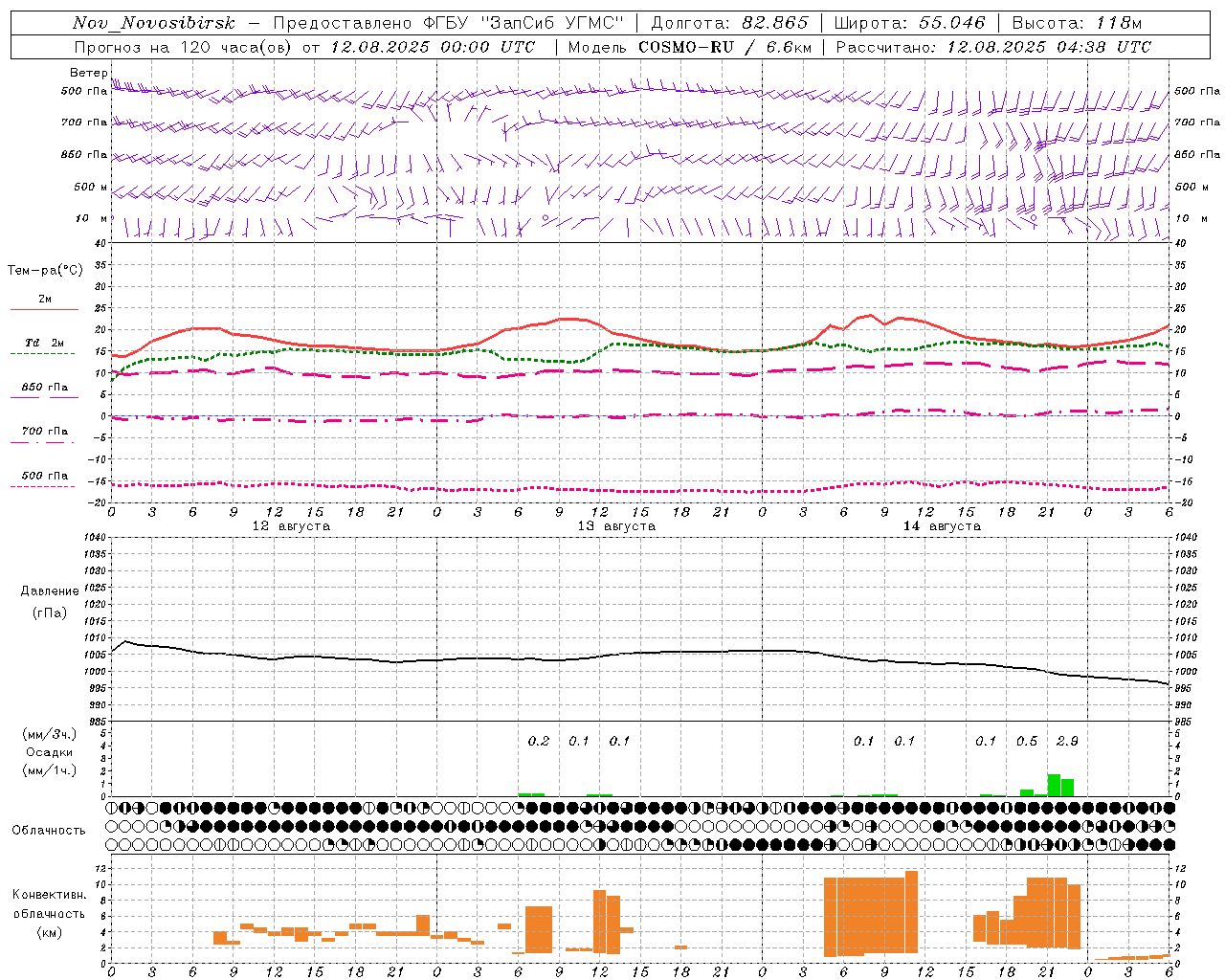The height and width of the screenshot is (980, 1225).
Task: Click the Конвективн. panel label
Action: point(50,895)
